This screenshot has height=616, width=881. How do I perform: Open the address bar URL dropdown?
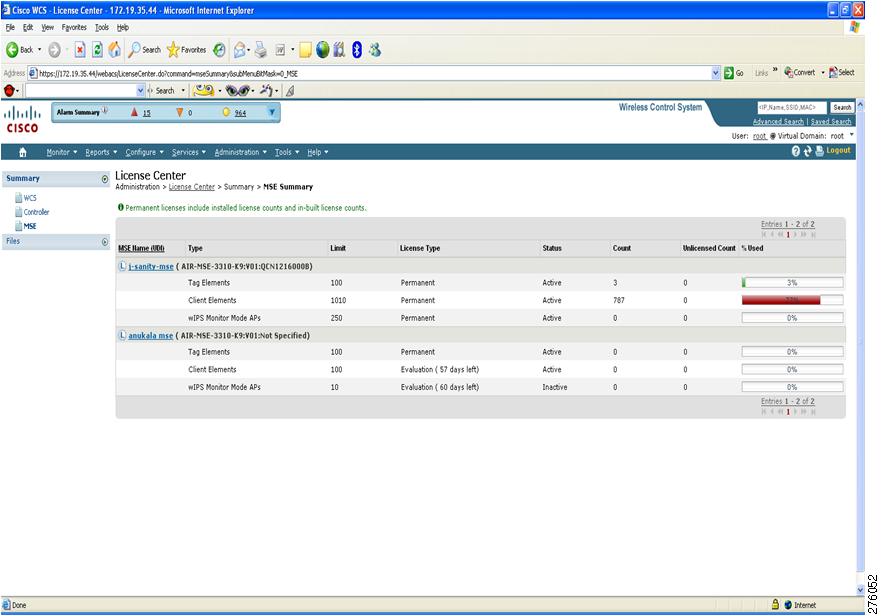coord(715,73)
